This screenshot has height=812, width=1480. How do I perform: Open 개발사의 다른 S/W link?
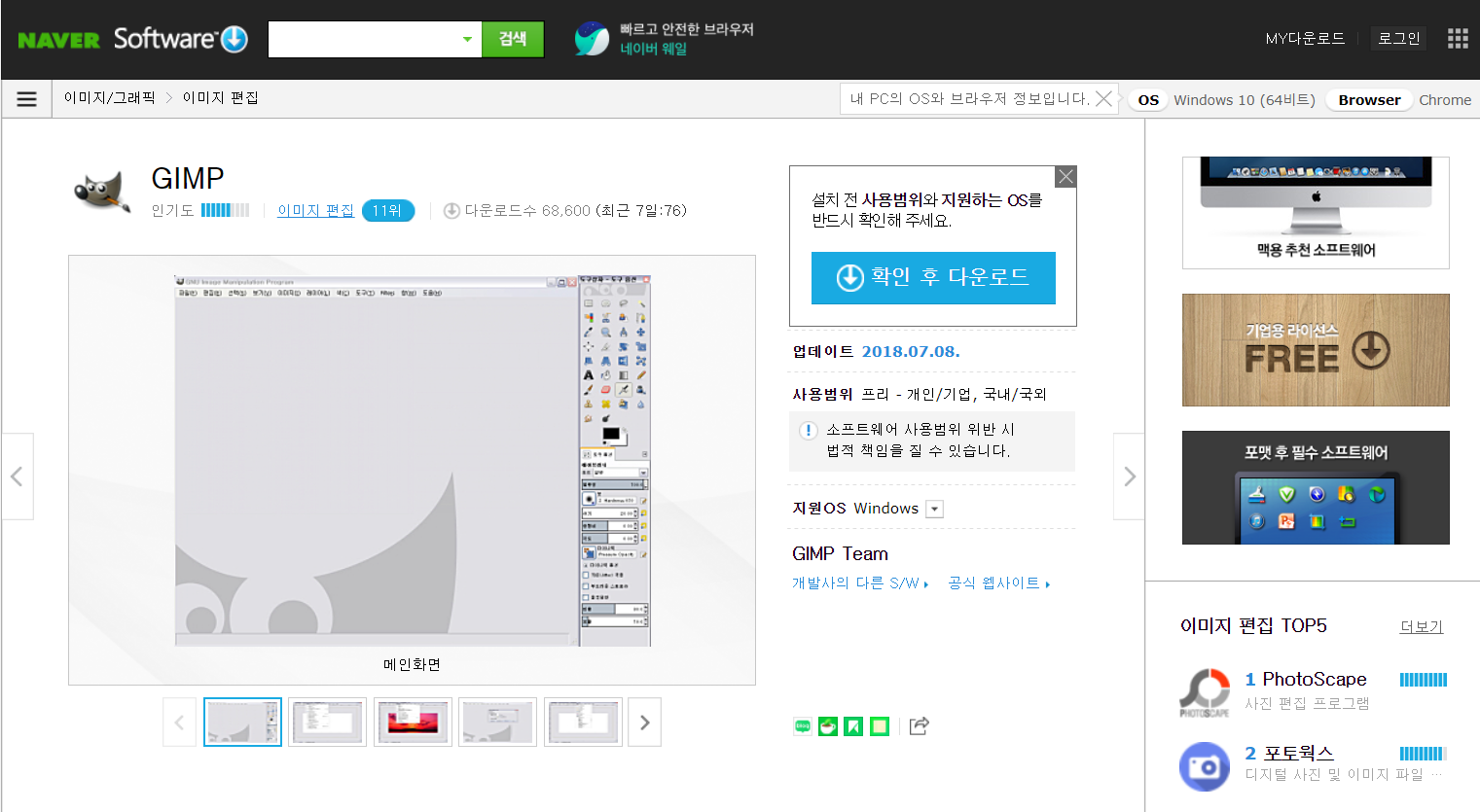click(860, 583)
